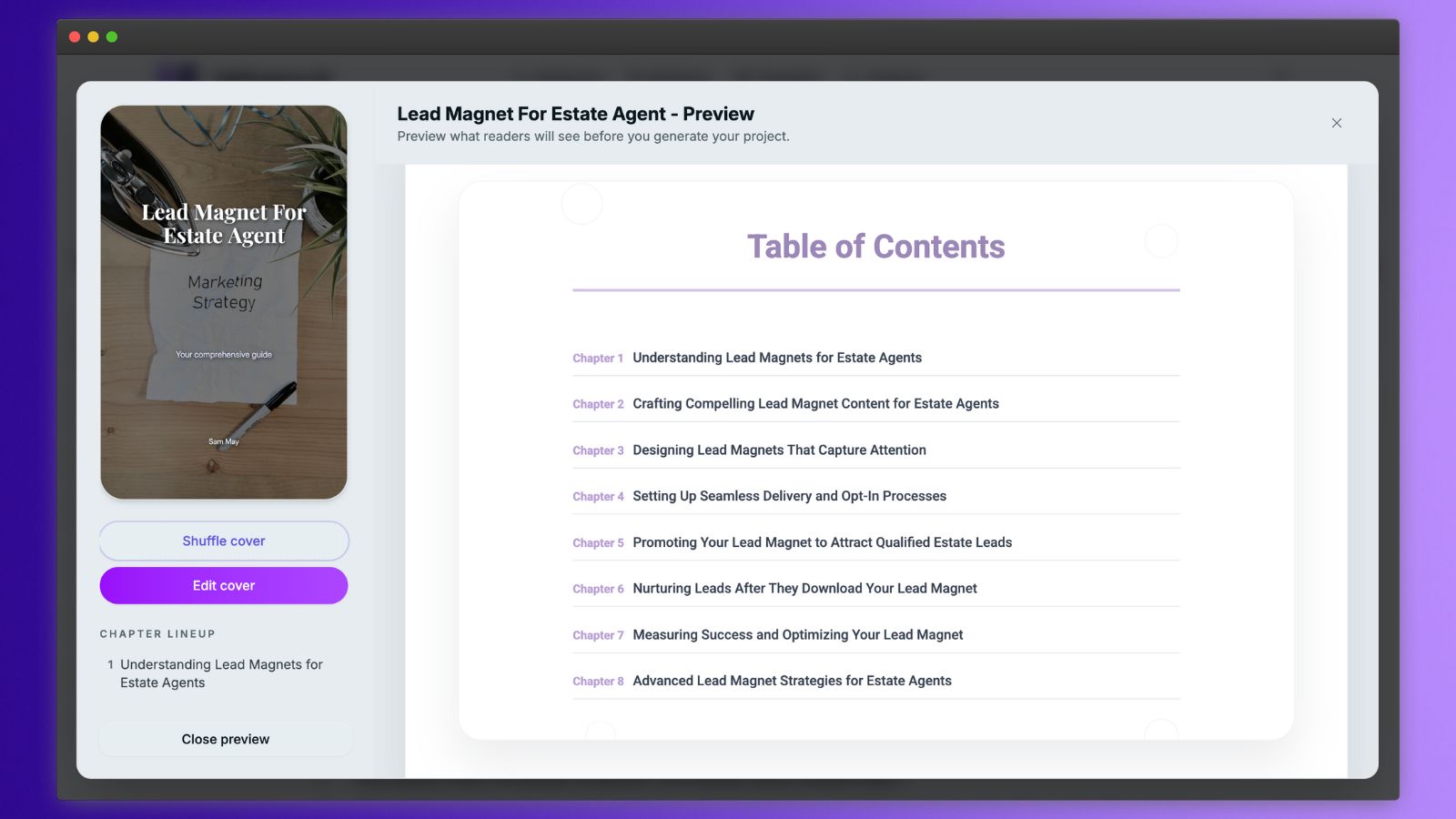
Task: Select chapter 1 in the Chapter Lineup list
Action: click(221, 673)
